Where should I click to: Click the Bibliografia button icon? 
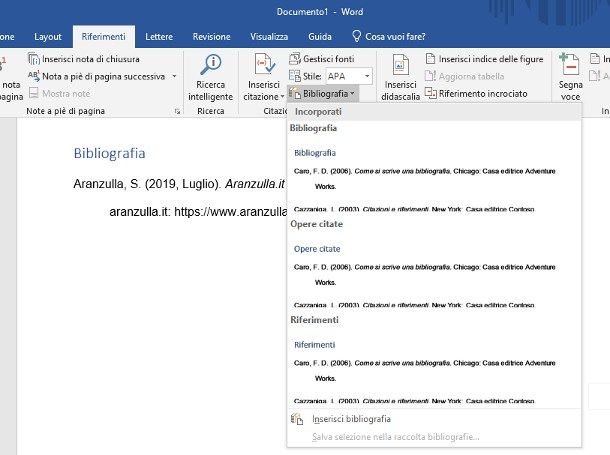(x=295, y=93)
